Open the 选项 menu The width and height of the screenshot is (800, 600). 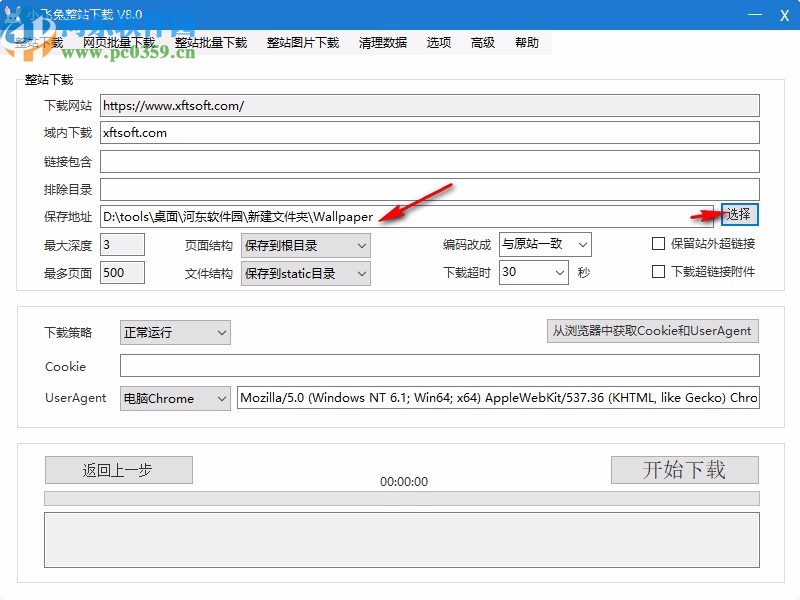tap(437, 42)
